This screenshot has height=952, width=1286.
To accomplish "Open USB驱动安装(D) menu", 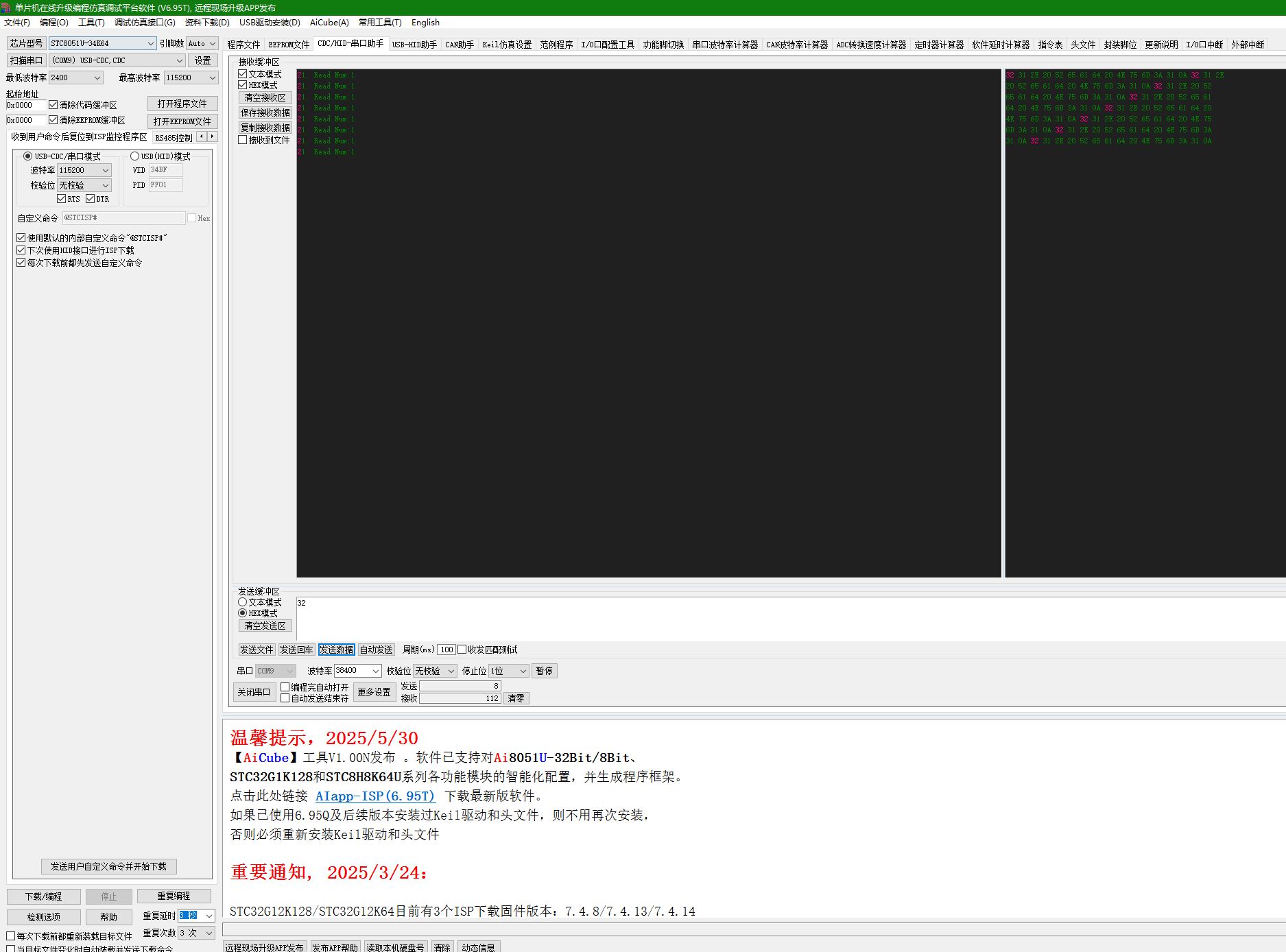I will coord(270,23).
